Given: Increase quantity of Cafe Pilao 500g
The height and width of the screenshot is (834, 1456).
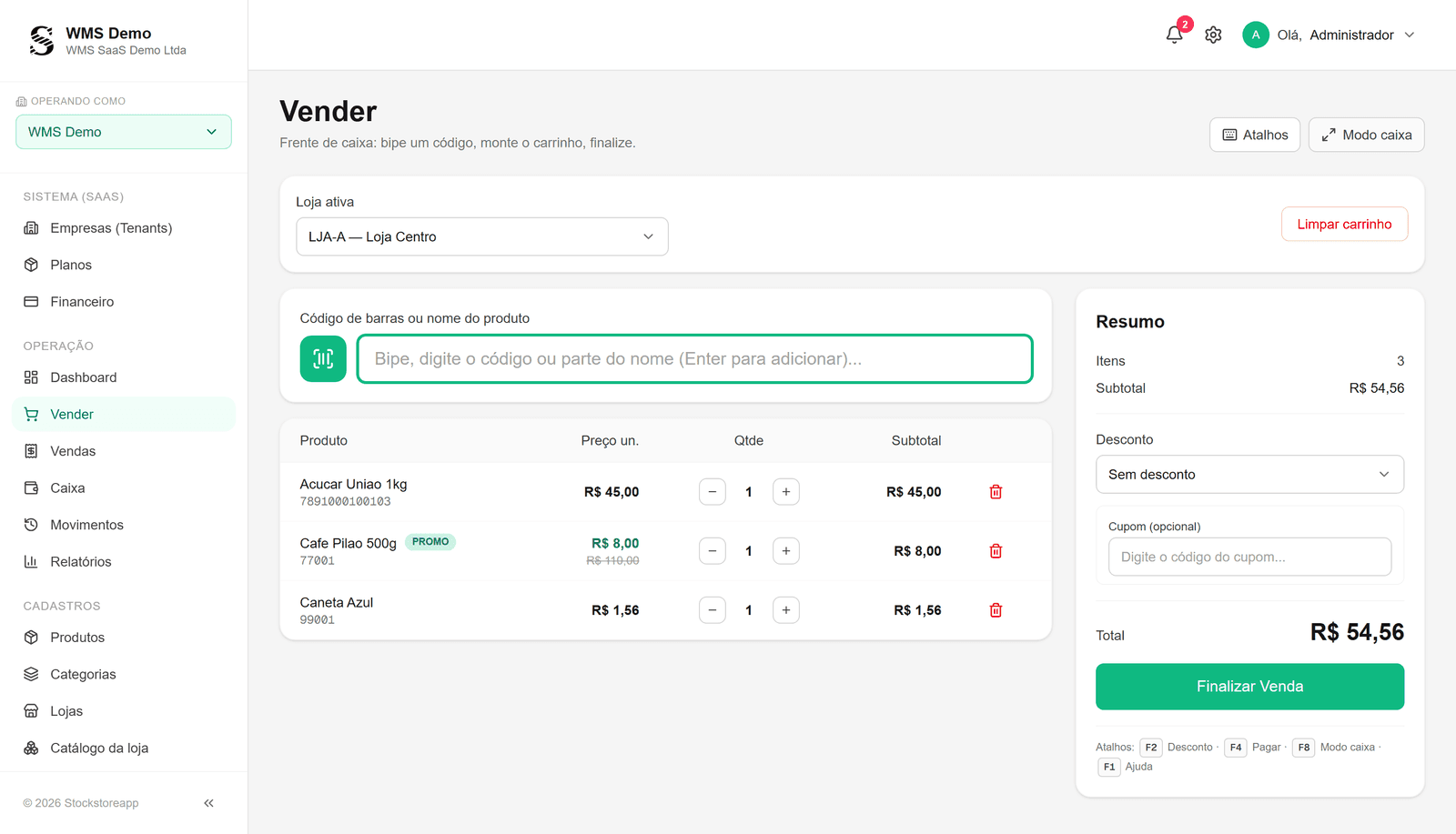Looking at the screenshot, I should pyautogui.click(x=786, y=551).
